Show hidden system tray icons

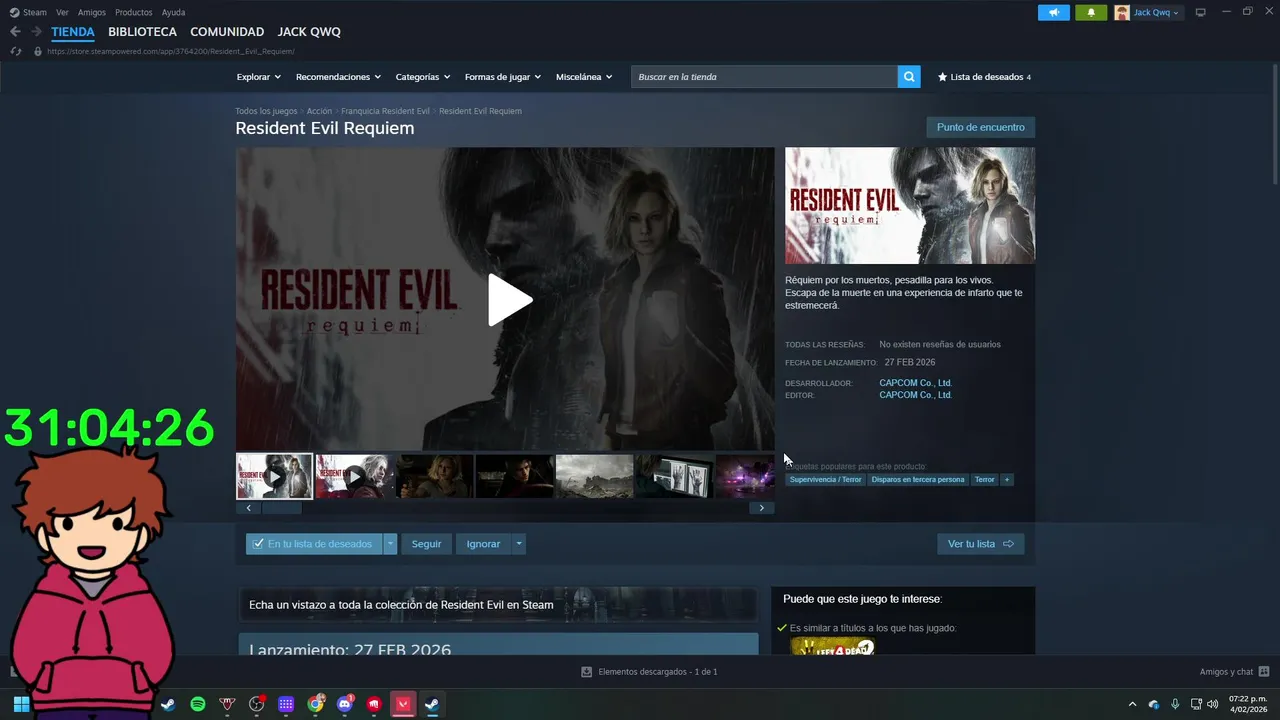point(1132,704)
